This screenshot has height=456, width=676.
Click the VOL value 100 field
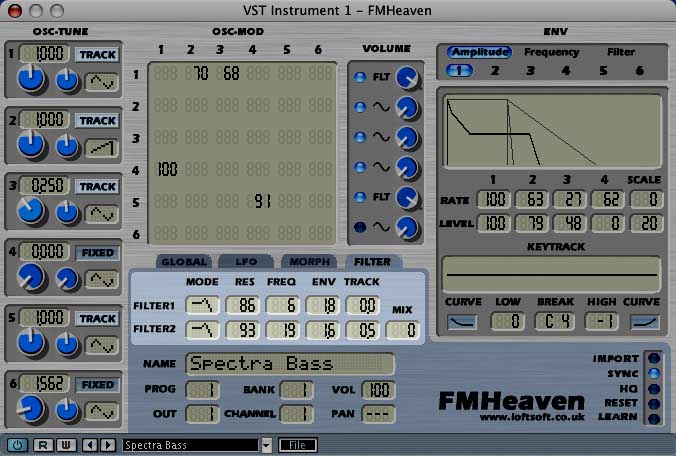pos(378,390)
